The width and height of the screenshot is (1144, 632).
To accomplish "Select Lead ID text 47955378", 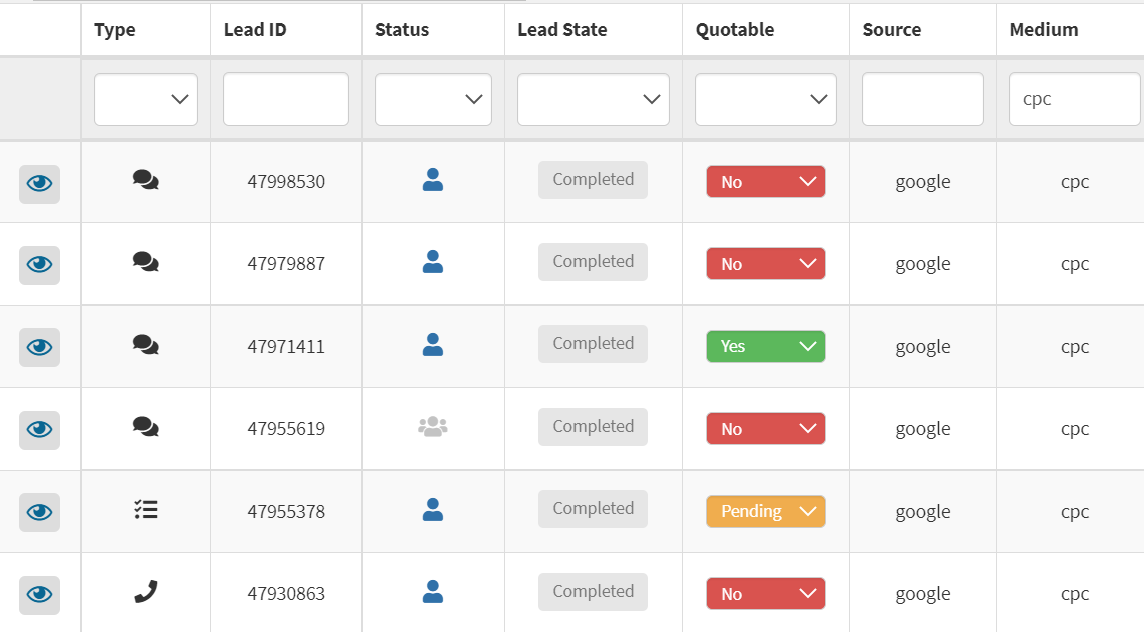I will tap(286, 512).
